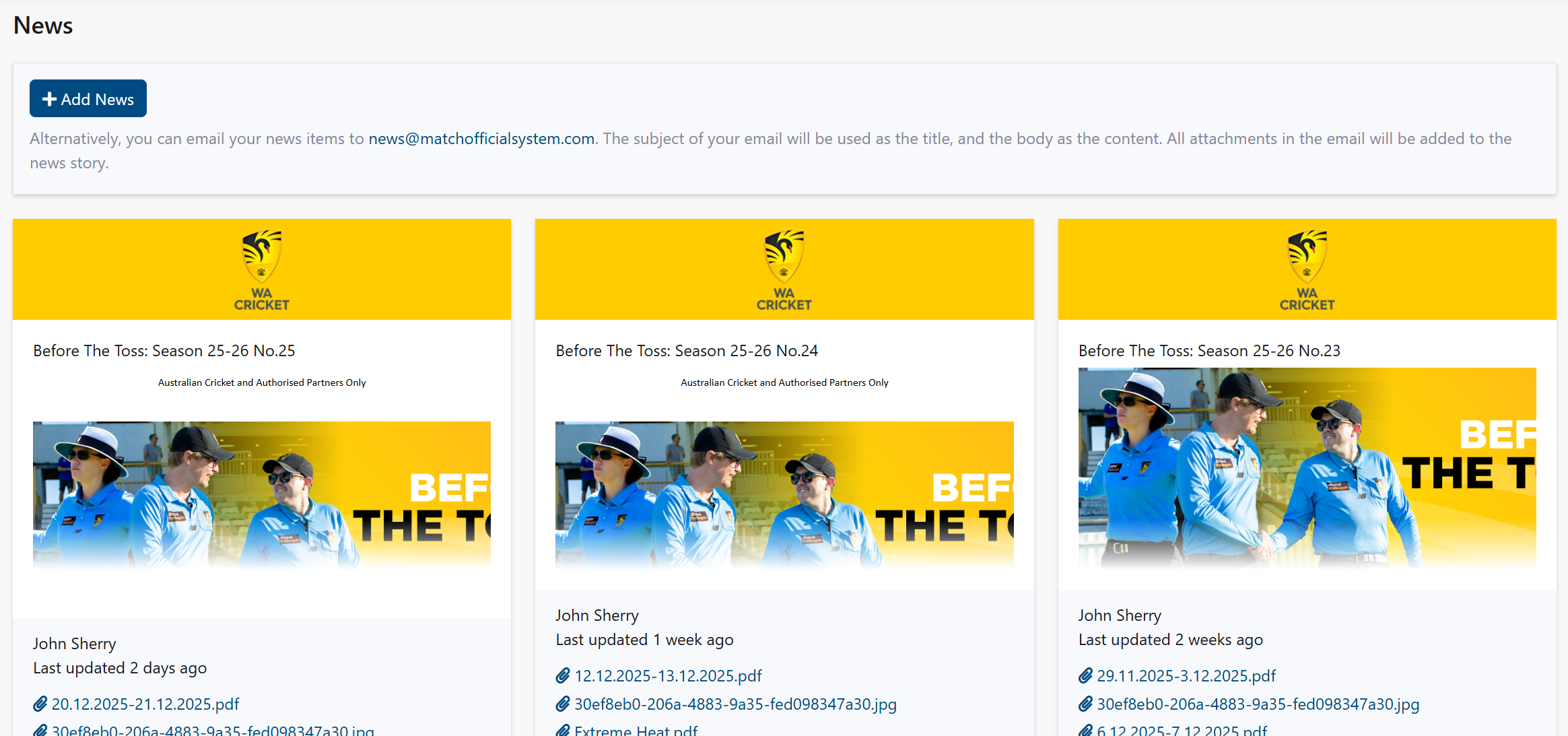Click the 30ef8eb0 jpg attachment under No.24
Viewport: 1568px width, 736px height.
coord(735,704)
